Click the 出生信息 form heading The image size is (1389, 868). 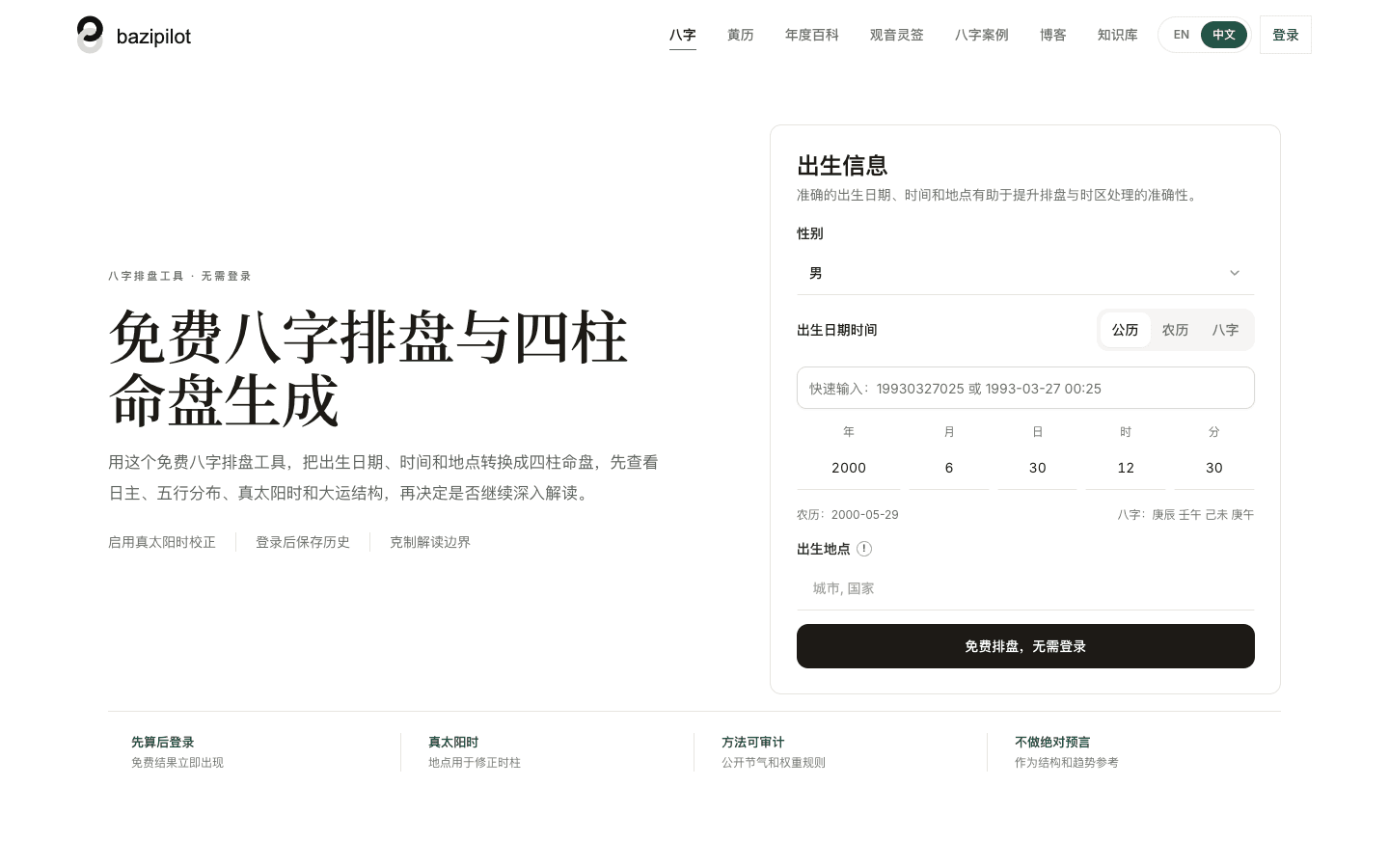(842, 166)
